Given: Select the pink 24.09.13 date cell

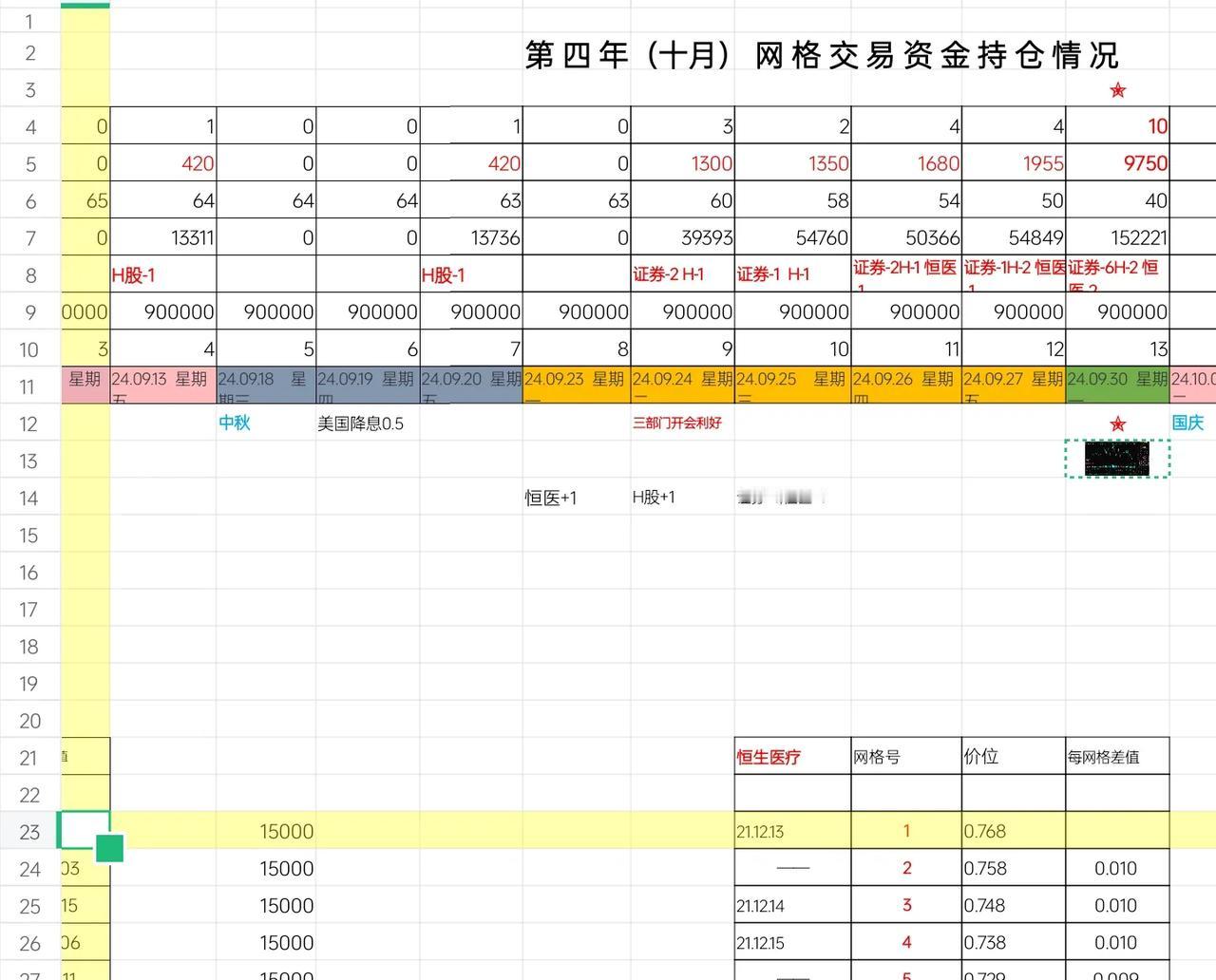Looking at the screenshot, I should 163,386.
